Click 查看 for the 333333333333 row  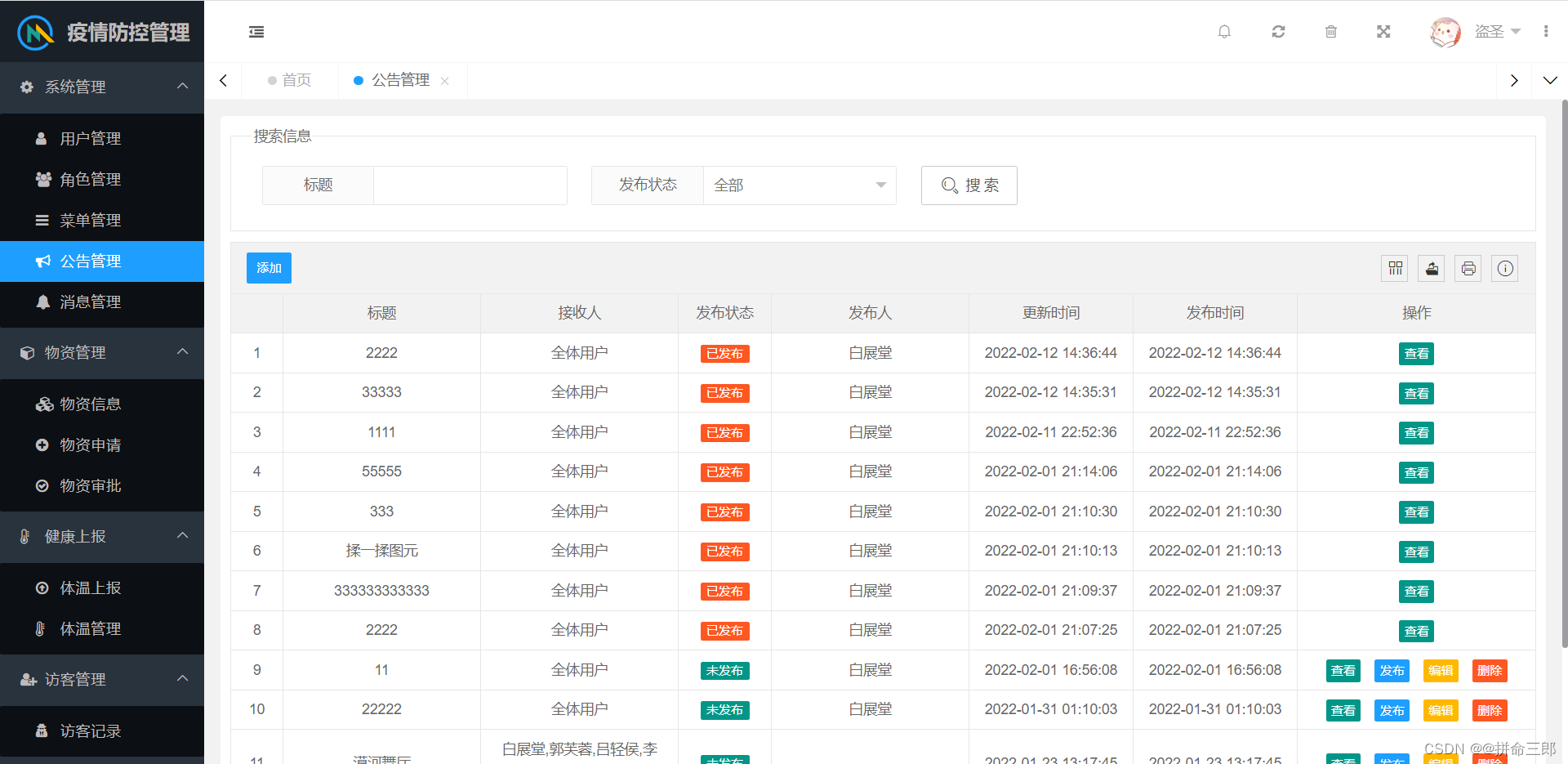[1416, 591]
